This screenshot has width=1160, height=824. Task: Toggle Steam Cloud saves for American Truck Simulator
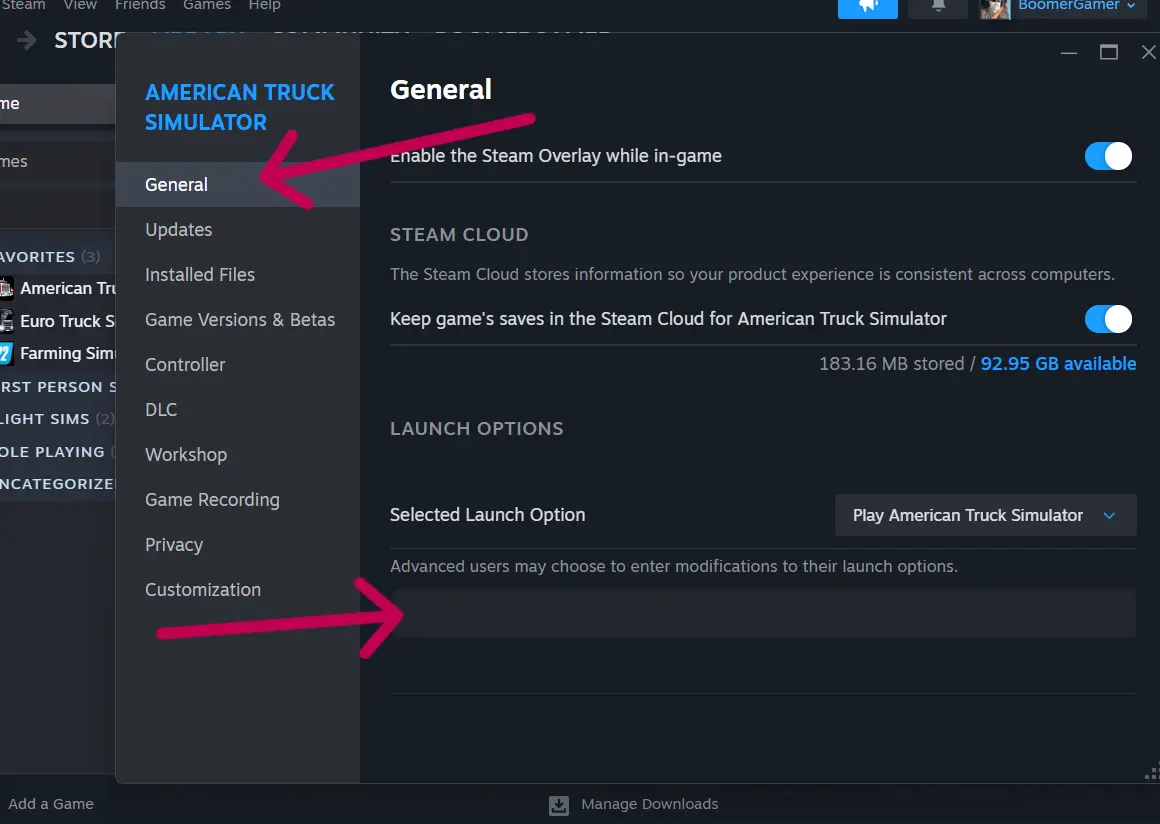pos(1108,318)
